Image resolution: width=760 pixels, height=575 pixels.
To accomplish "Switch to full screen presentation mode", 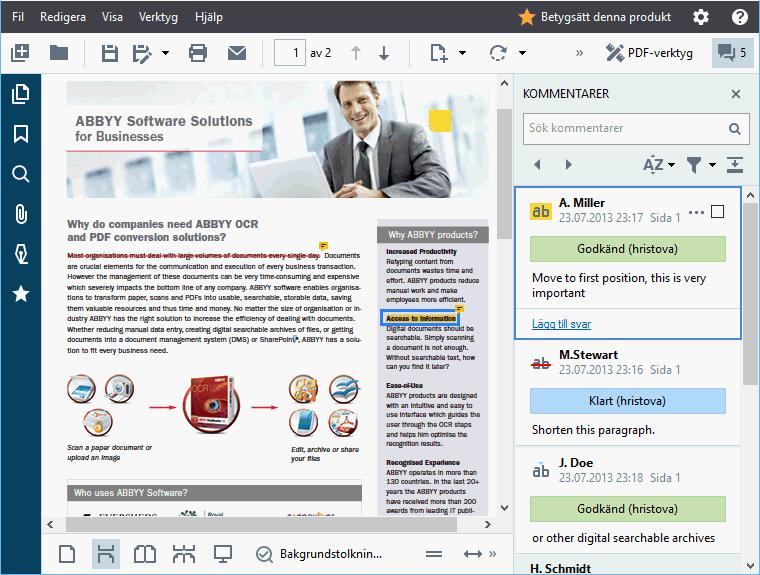I will coord(222,554).
